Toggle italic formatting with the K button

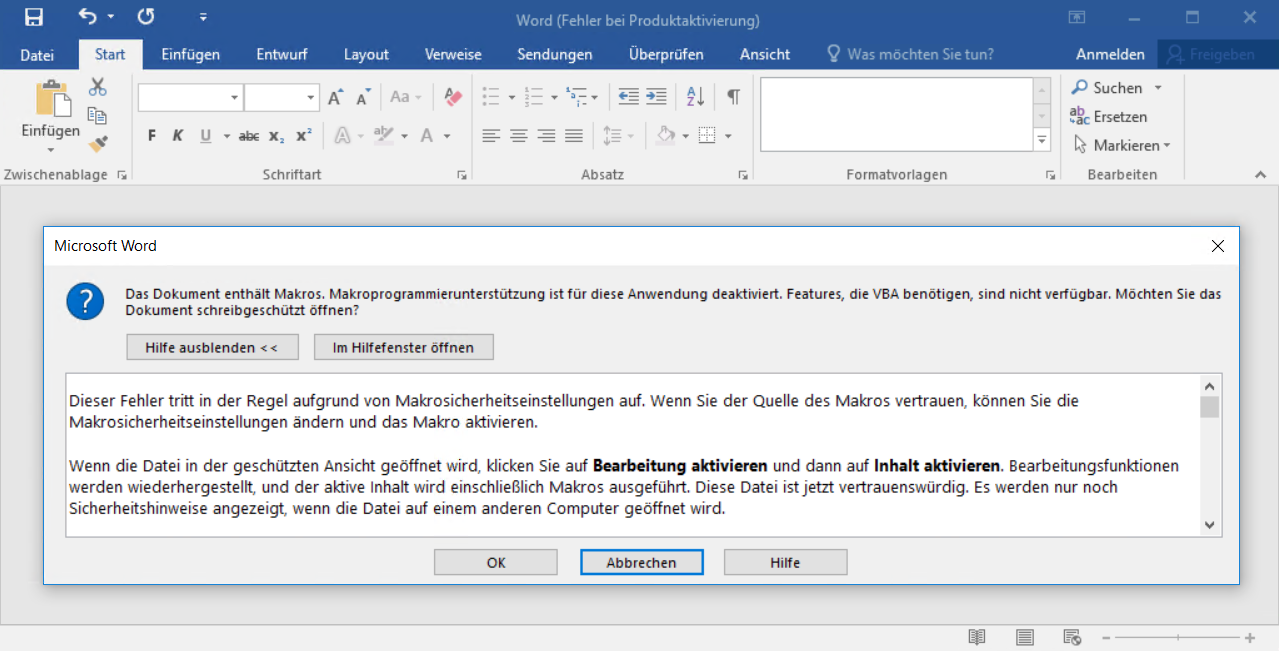(178, 136)
